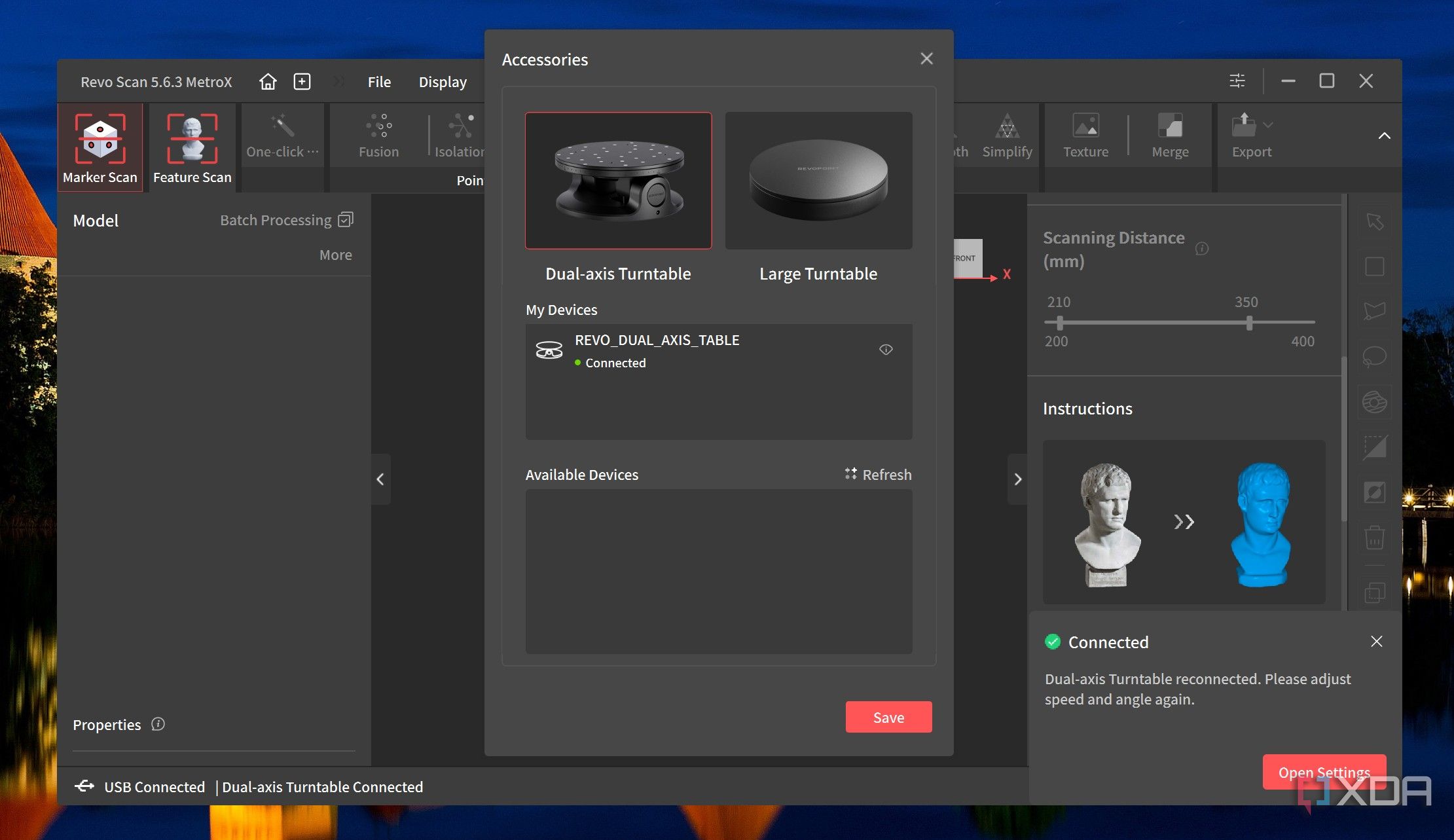Screen dimensions: 1454x840
Task: Close the Accessories dialog
Action: (926, 59)
